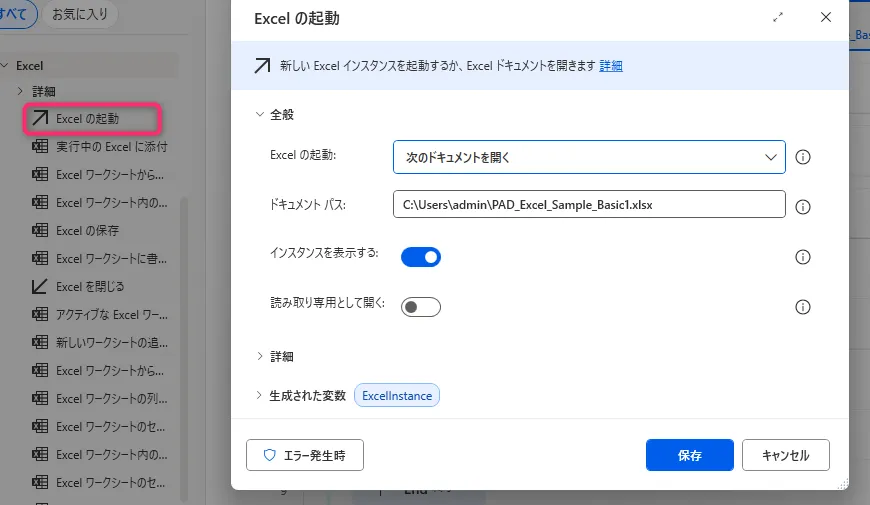Click the Excel を閉じる action icon
This screenshot has width=870, height=505.
point(40,286)
